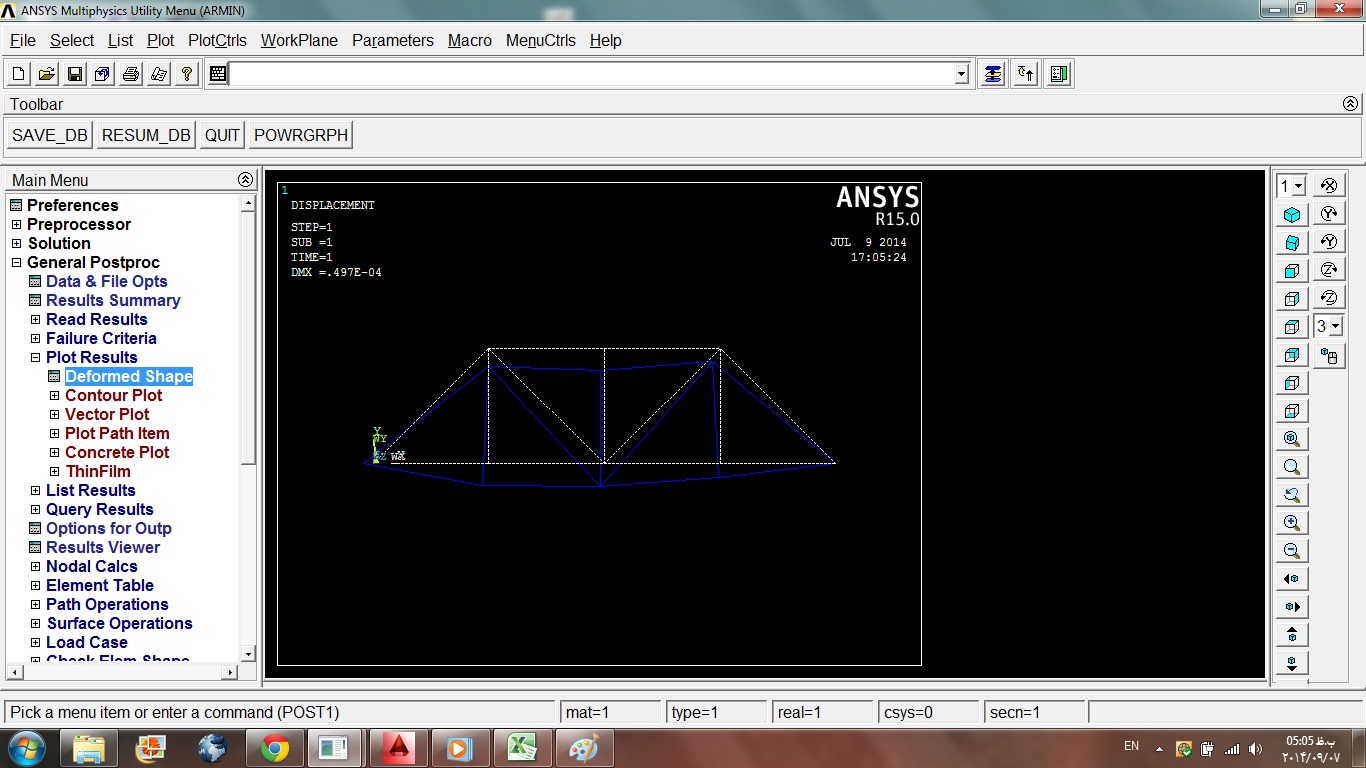
Task: Click the Main Menu vertical scrollbar up arrow
Action: pyautogui.click(x=249, y=203)
